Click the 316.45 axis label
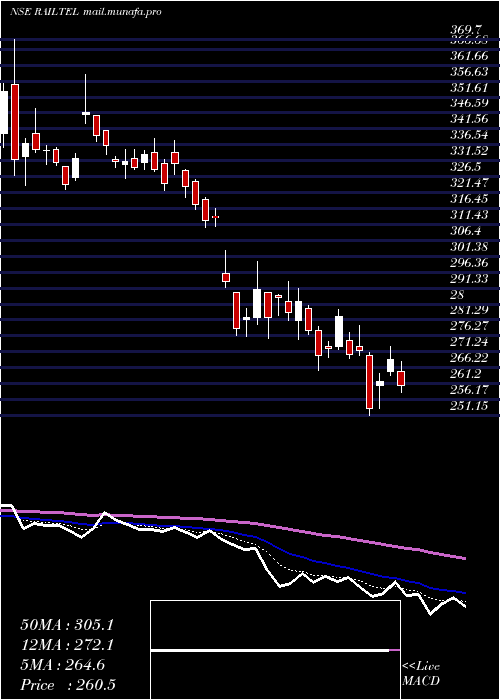 pos(470,199)
